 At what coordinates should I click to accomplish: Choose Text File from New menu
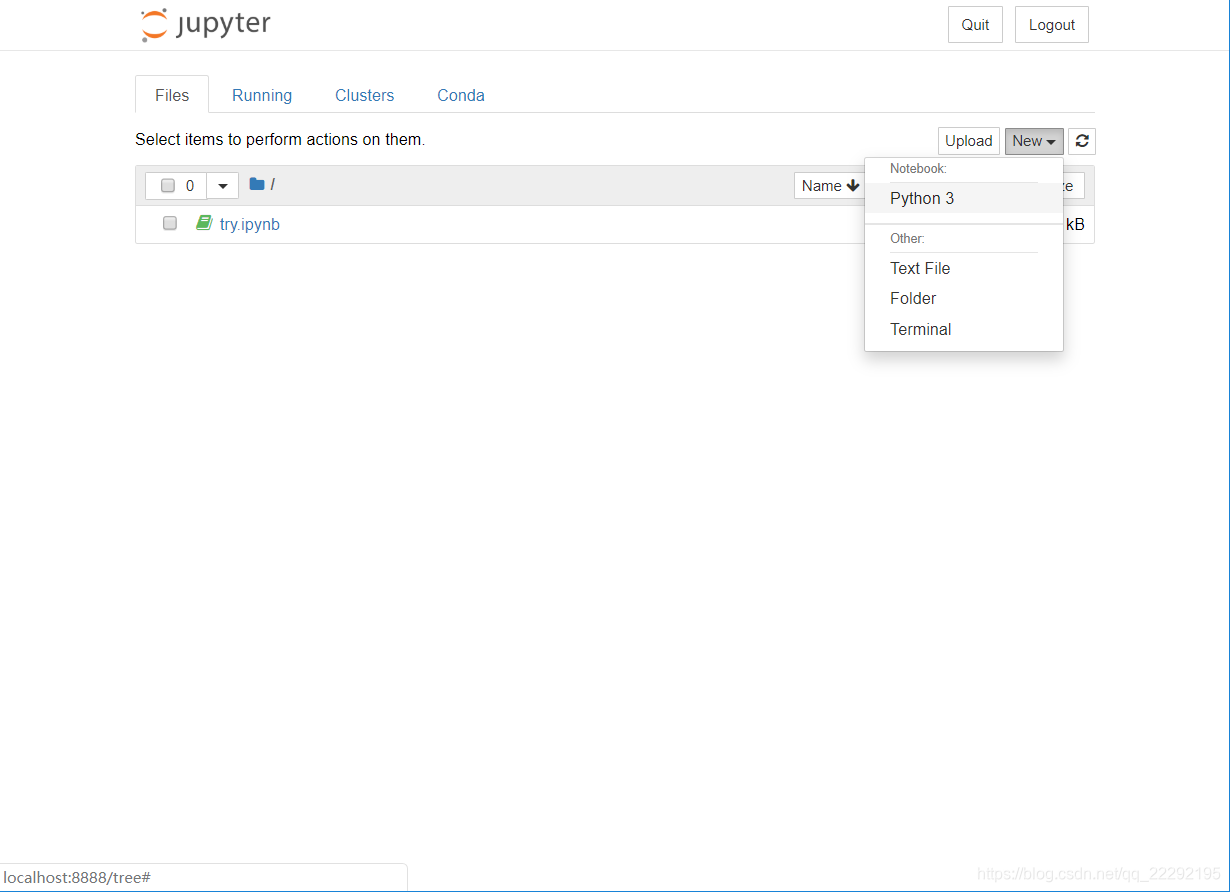point(920,268)
